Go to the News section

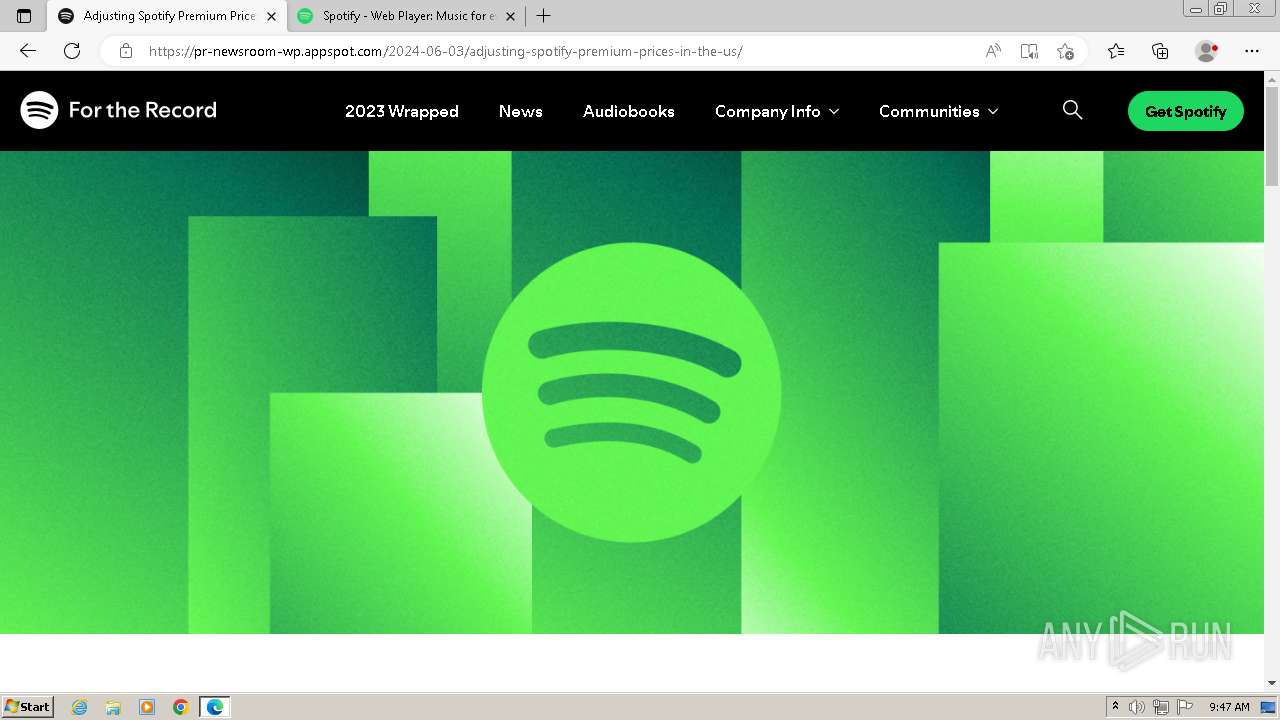pyautogui.click(x=521, y=111)
